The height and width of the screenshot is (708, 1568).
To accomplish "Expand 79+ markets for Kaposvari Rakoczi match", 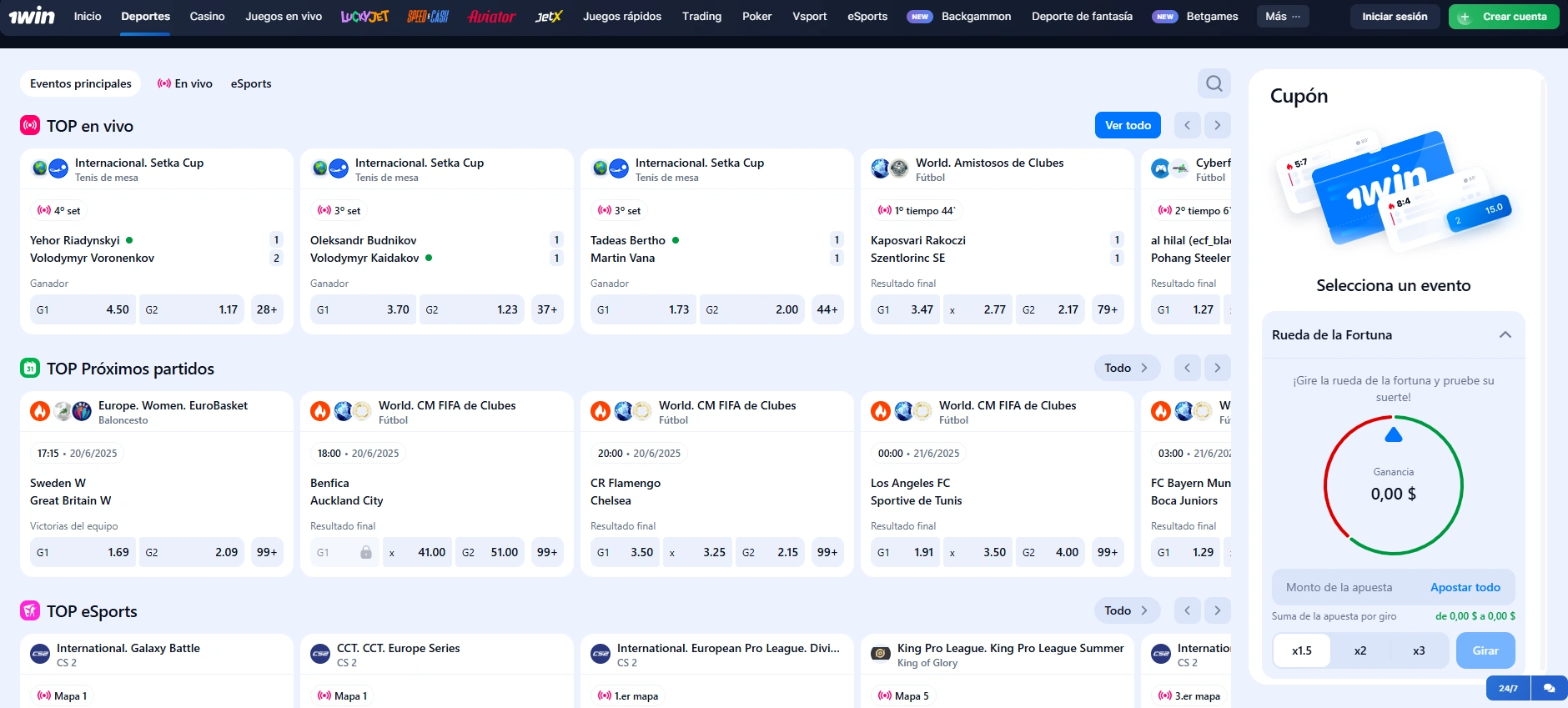I will (x=1108, y=309).
